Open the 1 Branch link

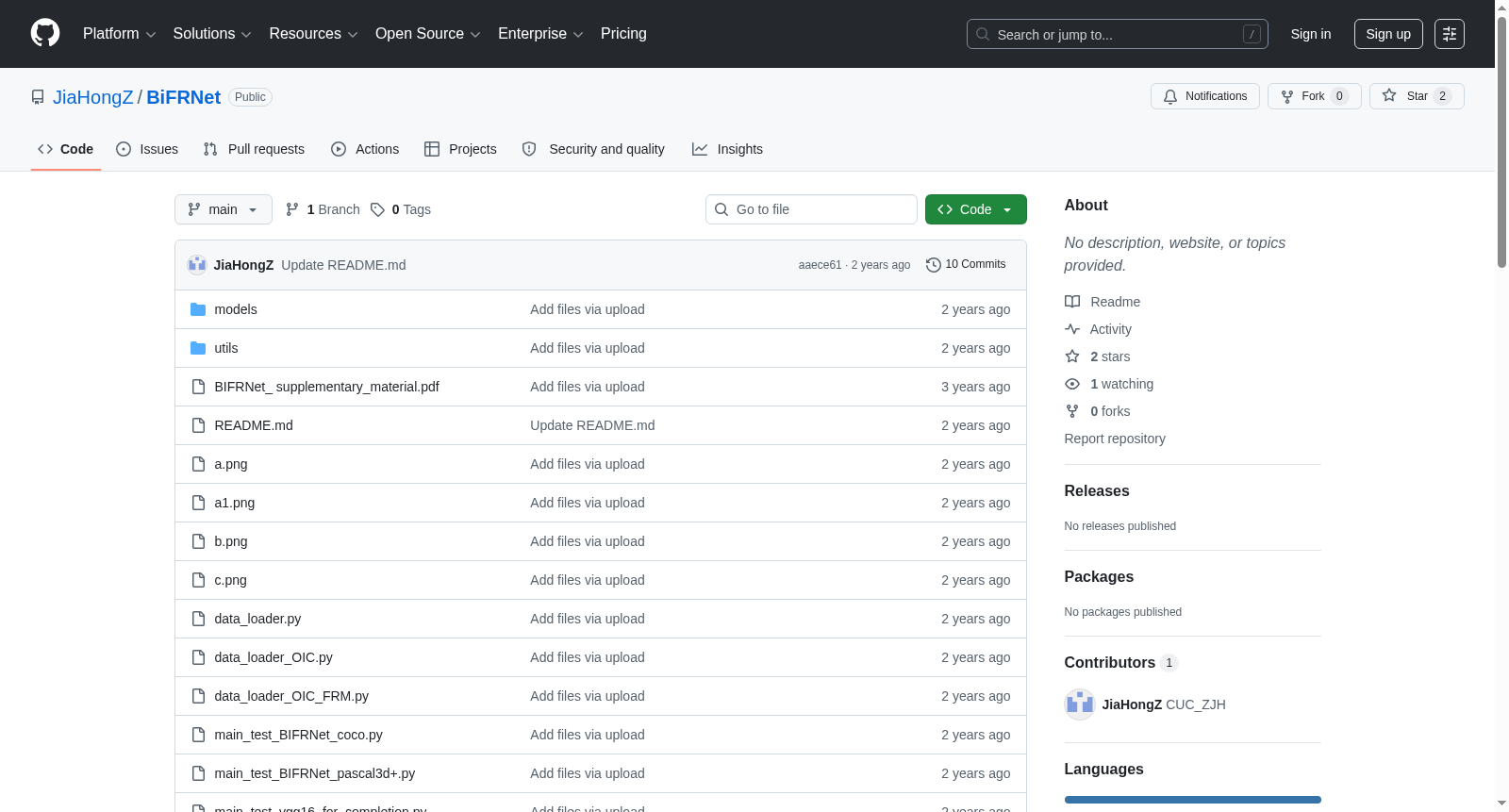pos(323,209)
